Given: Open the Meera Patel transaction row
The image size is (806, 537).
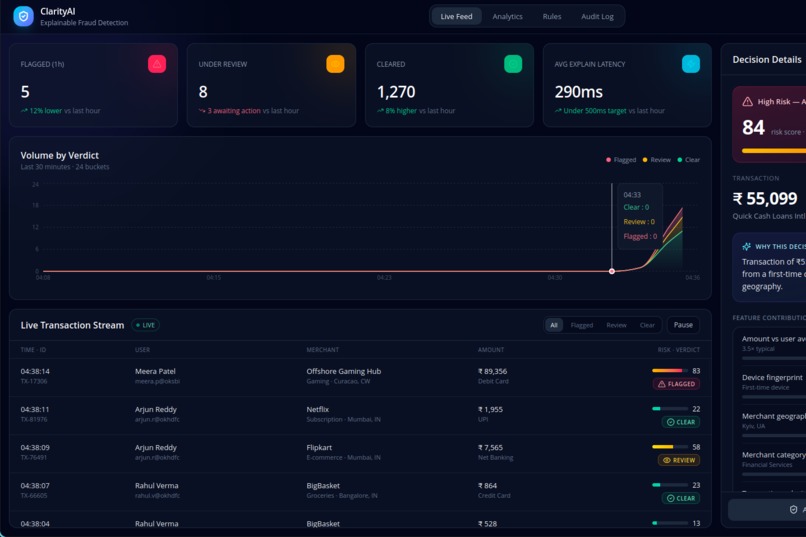Looking at the screenshot, I should [x=360, y=377].
